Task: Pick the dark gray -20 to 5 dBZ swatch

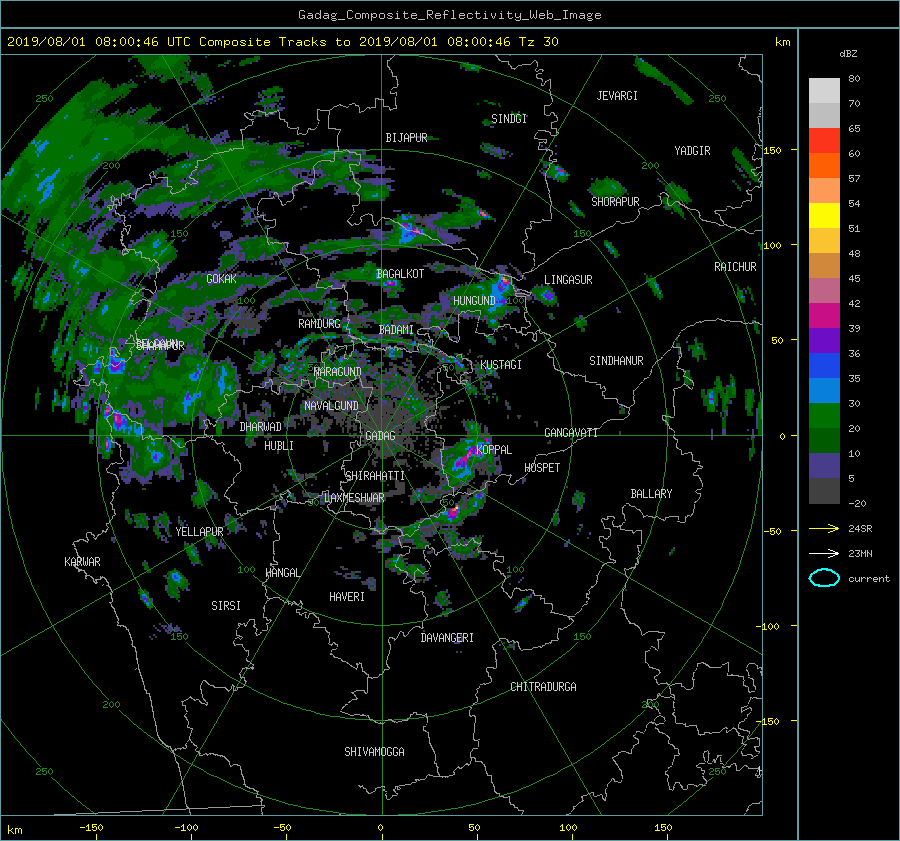Action: tap(824, 491)
